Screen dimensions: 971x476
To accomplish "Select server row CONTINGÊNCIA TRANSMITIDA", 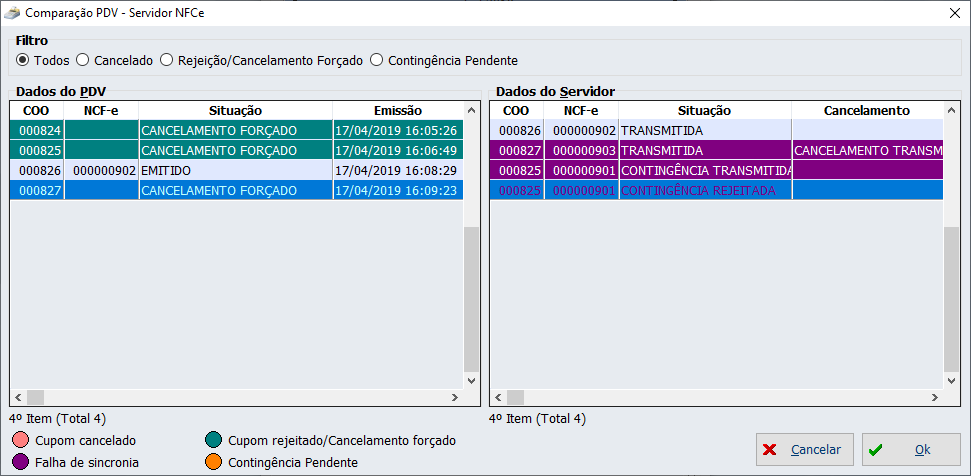I will (705, 171).
